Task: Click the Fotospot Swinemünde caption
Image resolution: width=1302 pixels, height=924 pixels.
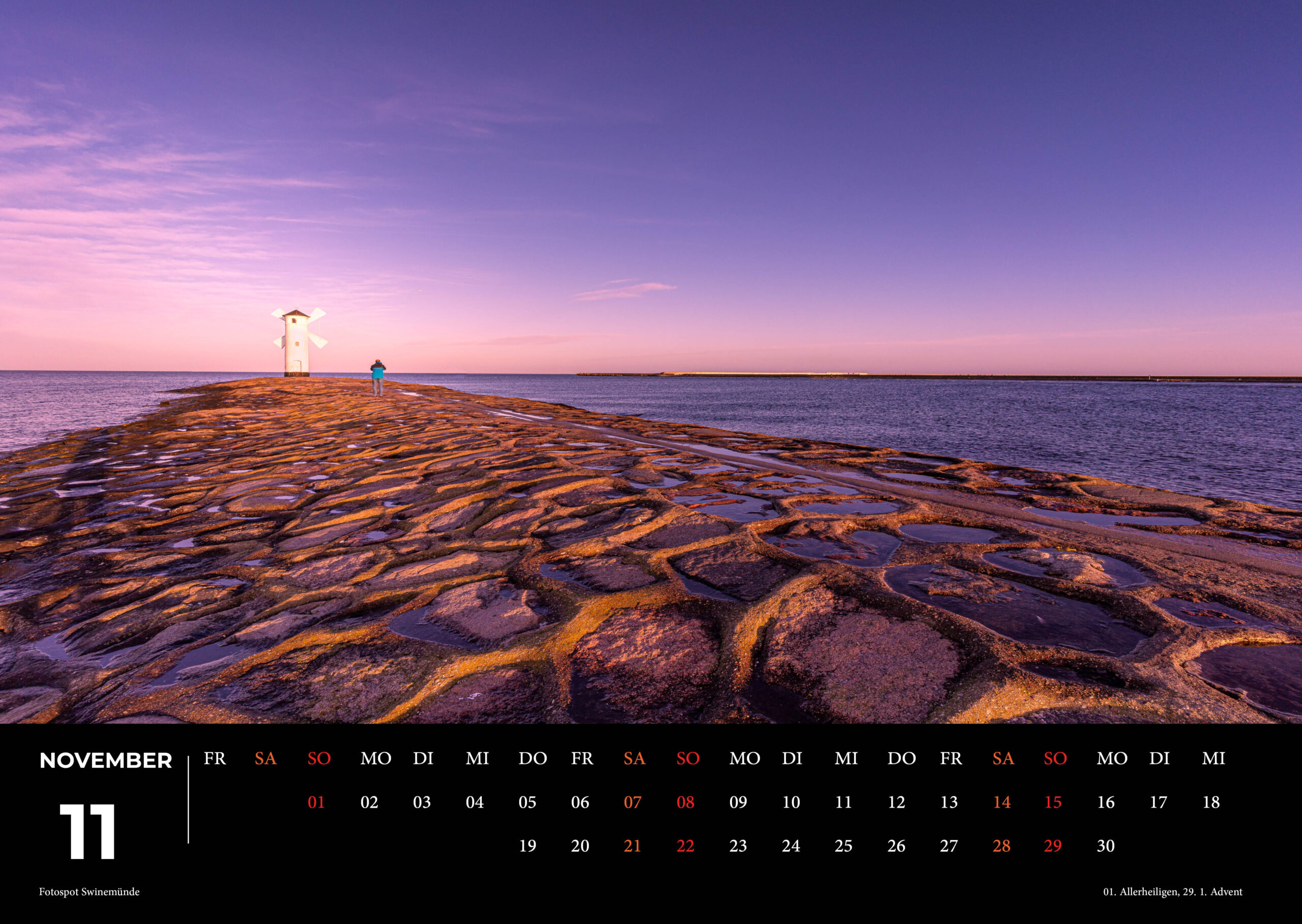Action: click(90, 891)
